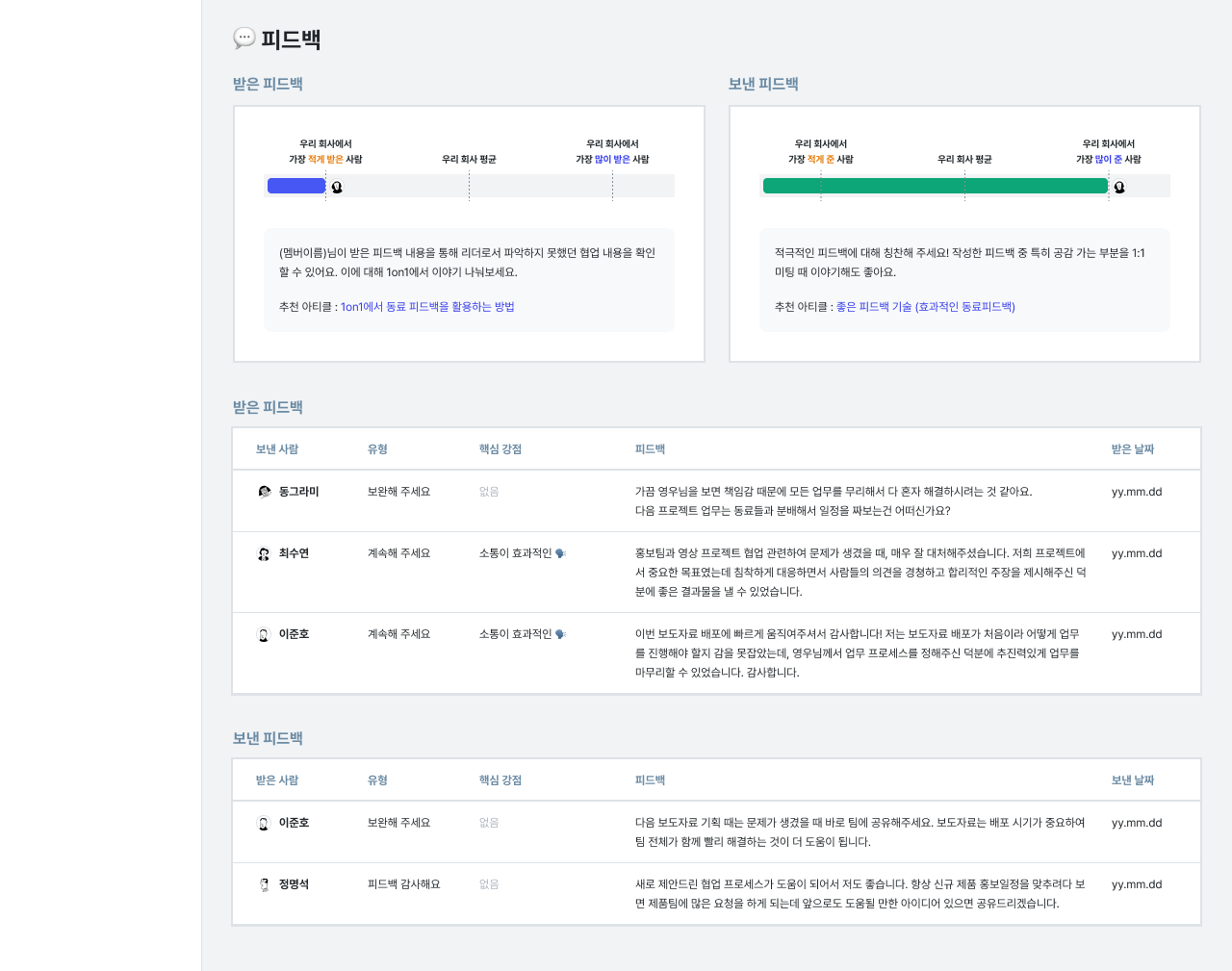Click the 받은 피드백 section heading

(268, 406)
